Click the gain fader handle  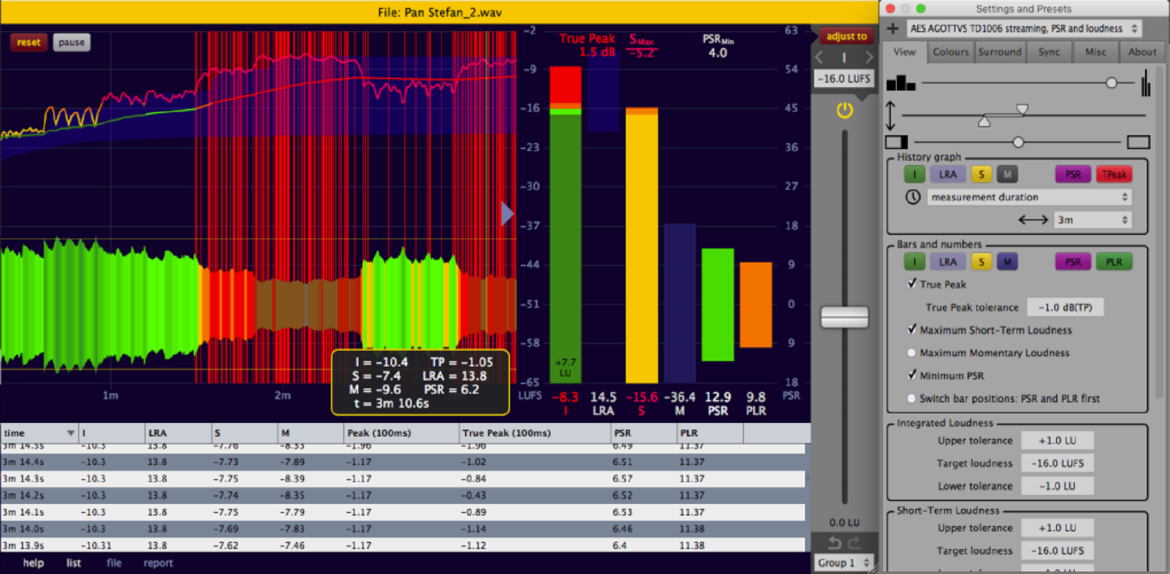[x=844, y=316]
